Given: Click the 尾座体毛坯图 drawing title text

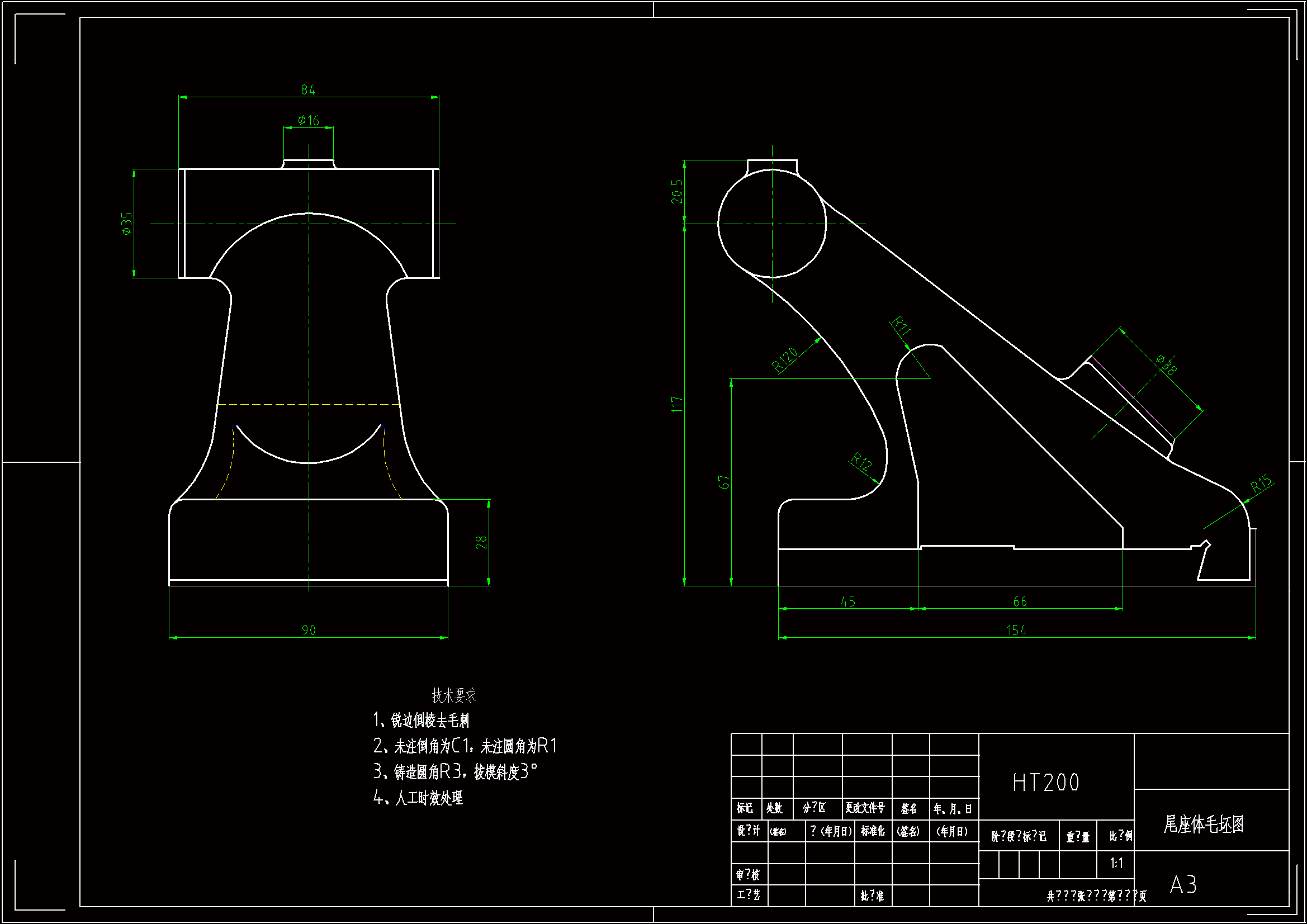Looking at the screenshot, I should pos(1204,823).
